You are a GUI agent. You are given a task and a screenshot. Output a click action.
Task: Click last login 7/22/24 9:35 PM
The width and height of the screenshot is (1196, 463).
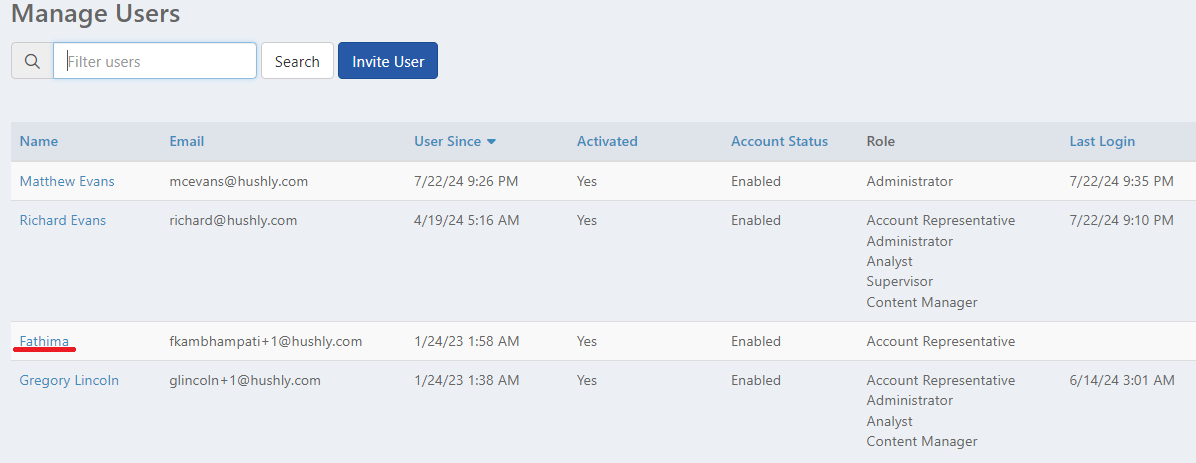(x=1121, y=182)
